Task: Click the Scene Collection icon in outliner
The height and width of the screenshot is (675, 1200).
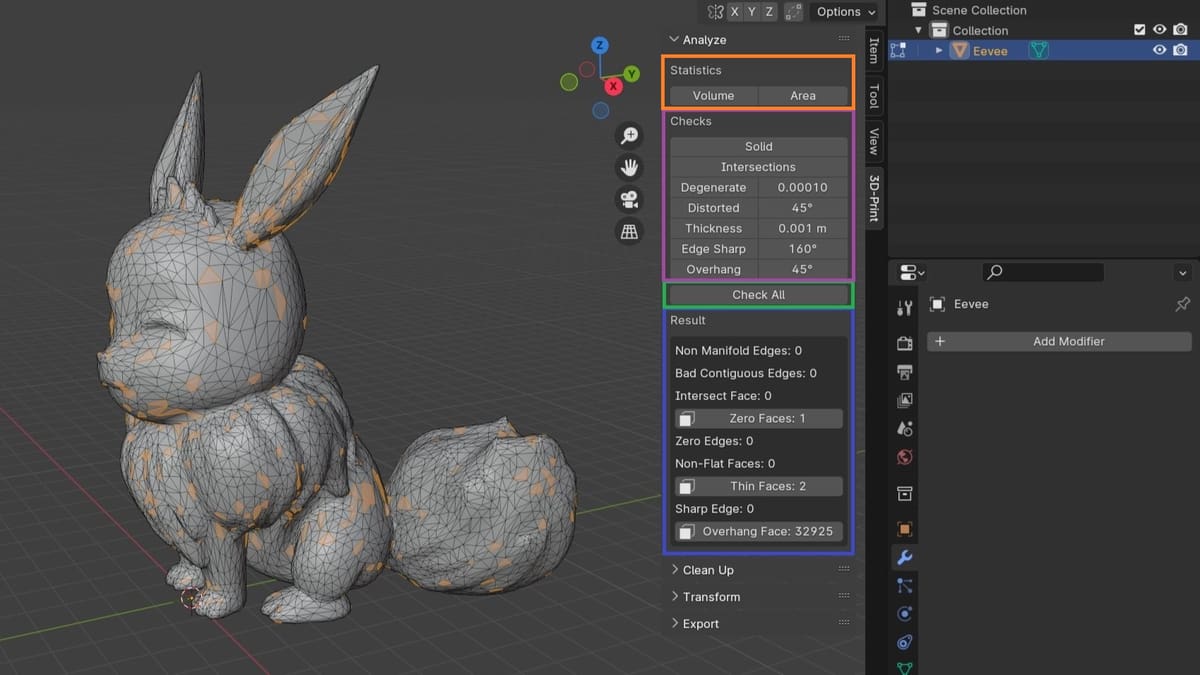Action: 919,10
